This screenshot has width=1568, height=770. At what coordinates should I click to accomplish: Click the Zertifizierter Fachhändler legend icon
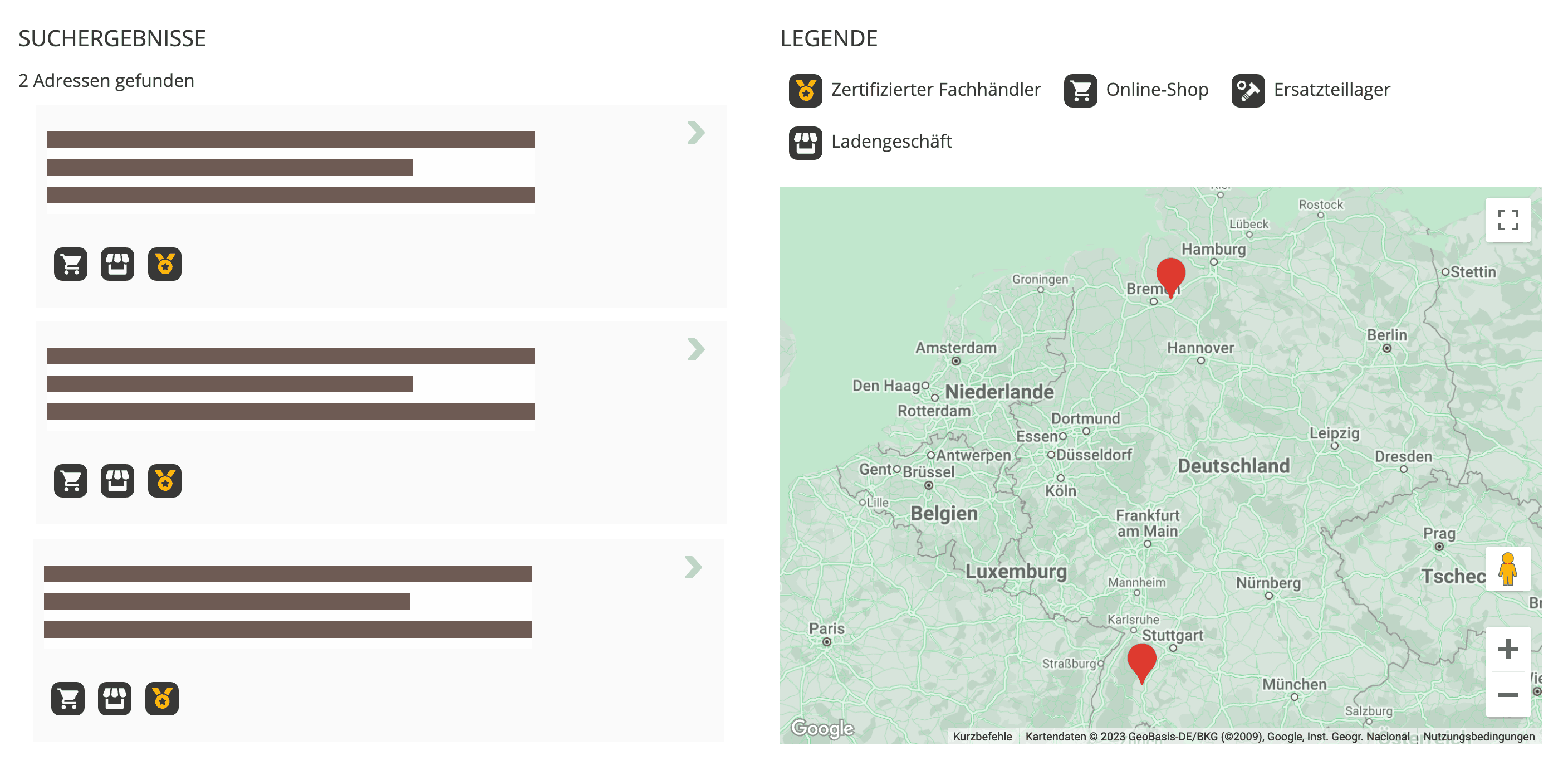coord(805,91)
